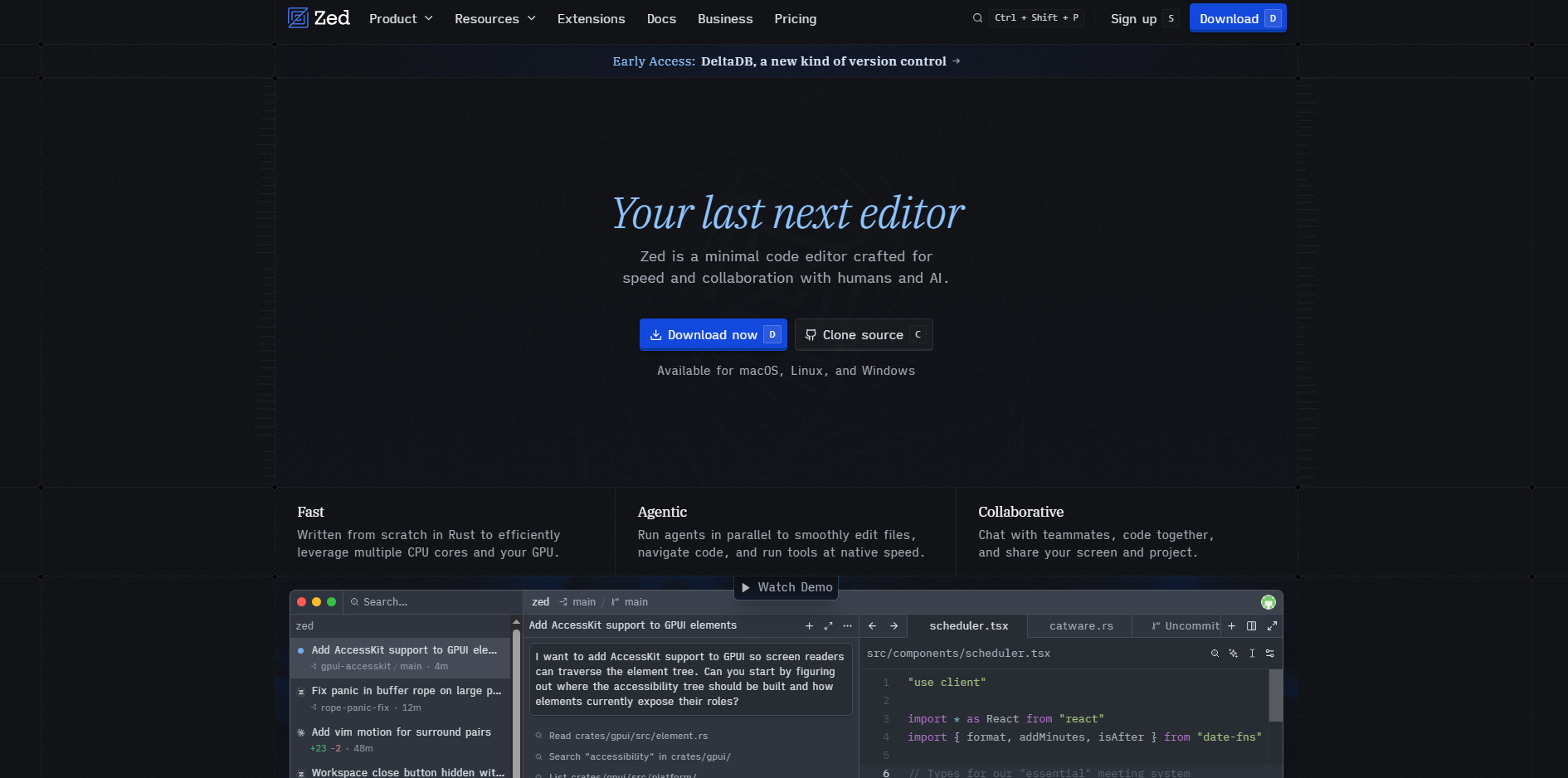
Task: Click the text cursor selection icon in the toolbar
Action: point(1252,654)
